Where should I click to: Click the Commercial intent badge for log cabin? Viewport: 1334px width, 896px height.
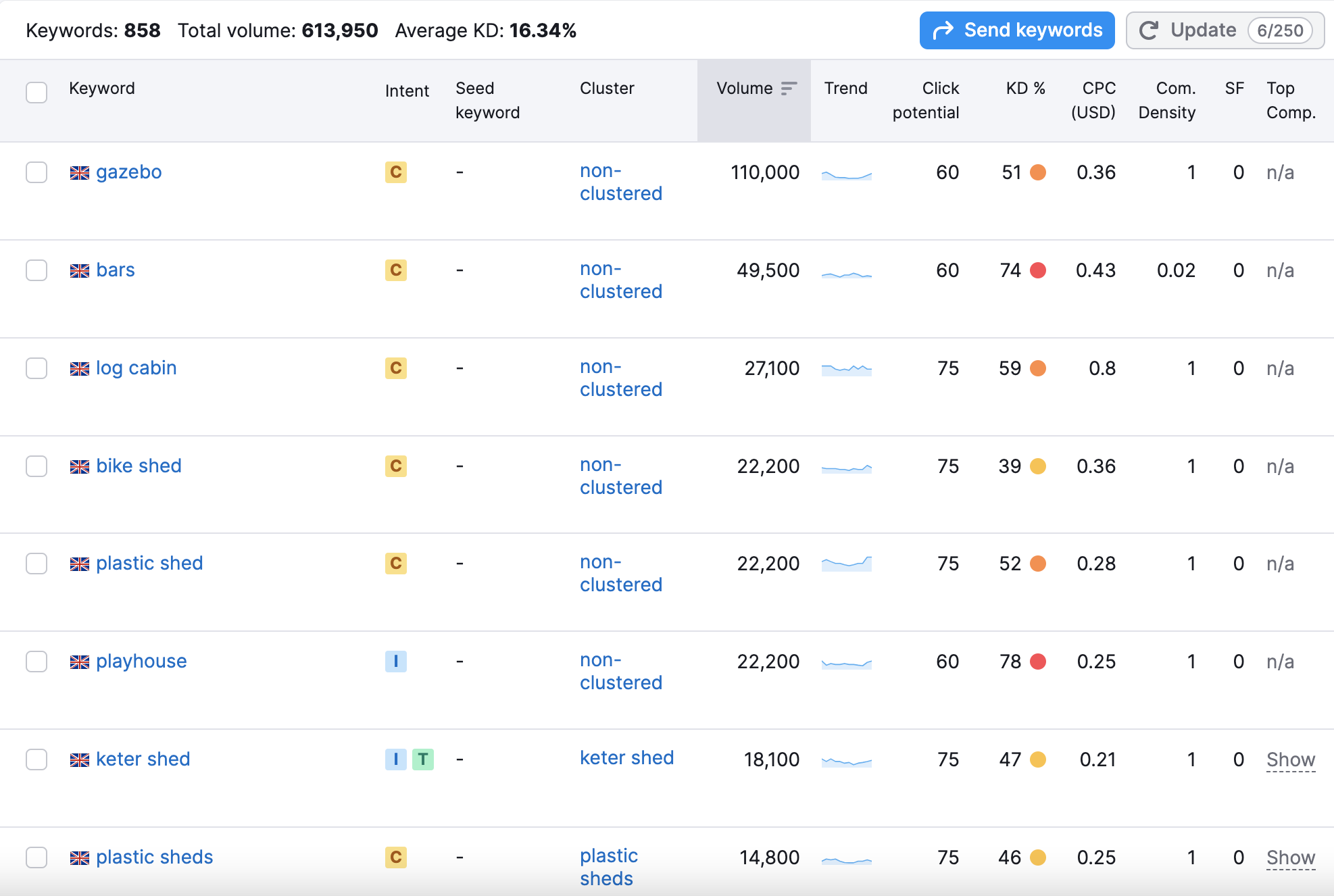(396, 368)
